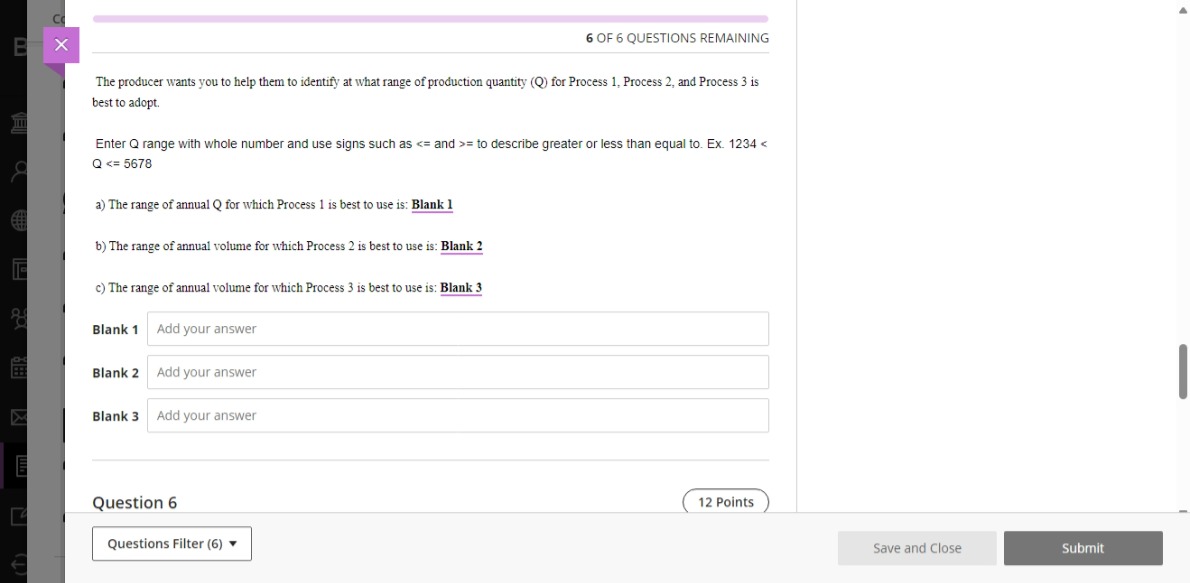
Task: Dismiss the purple X popup
Action: 62,44
